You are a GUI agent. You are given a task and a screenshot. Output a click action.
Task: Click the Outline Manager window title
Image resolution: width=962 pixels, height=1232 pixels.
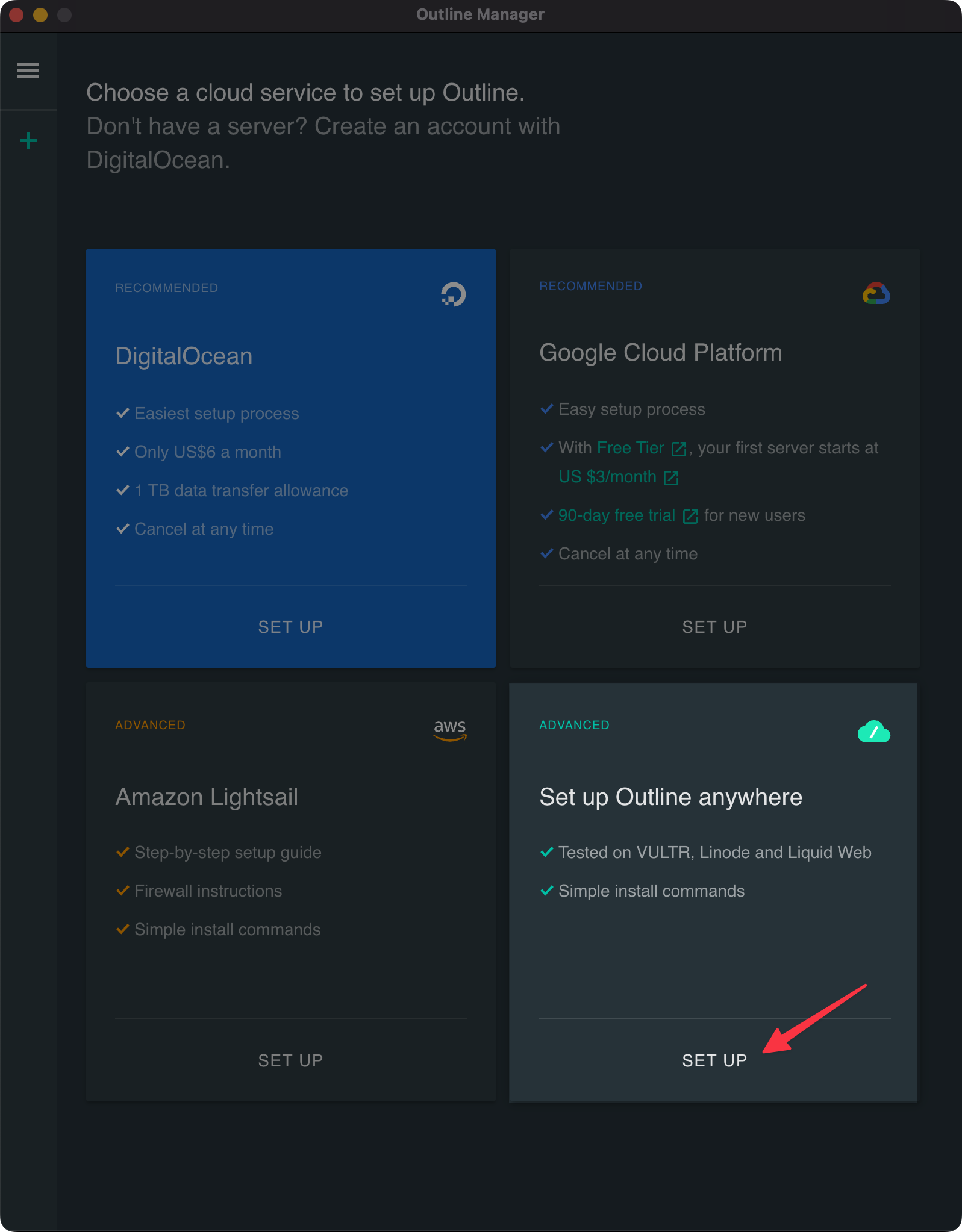click(x=481, y=14)
